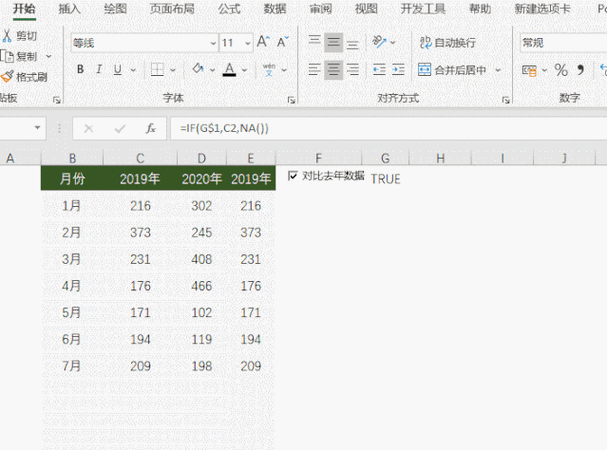Expand underline style dropdown arrow
Viewport: 607px width, 450px height.
coord(133,70)
